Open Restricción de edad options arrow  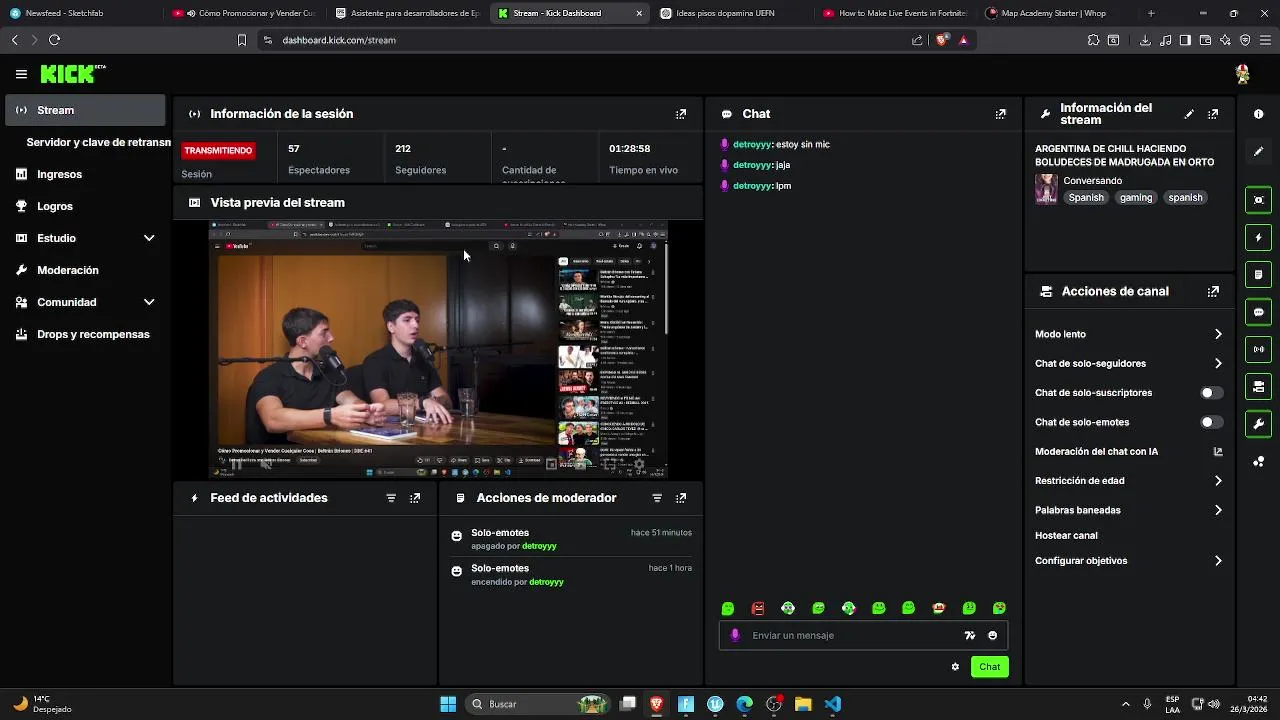point(1218,481)
